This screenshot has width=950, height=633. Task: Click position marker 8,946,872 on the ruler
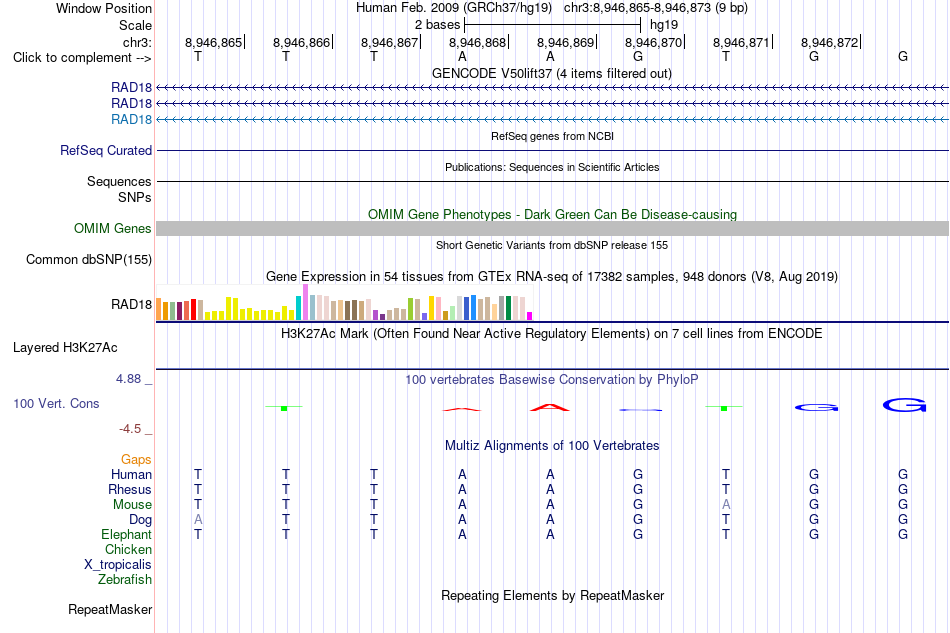(x=829, y=42)
